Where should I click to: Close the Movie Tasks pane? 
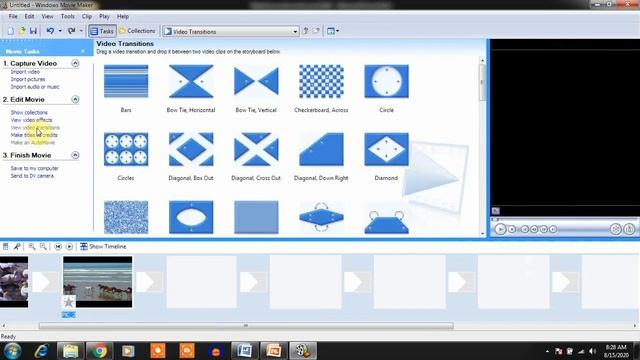point(83,51)
